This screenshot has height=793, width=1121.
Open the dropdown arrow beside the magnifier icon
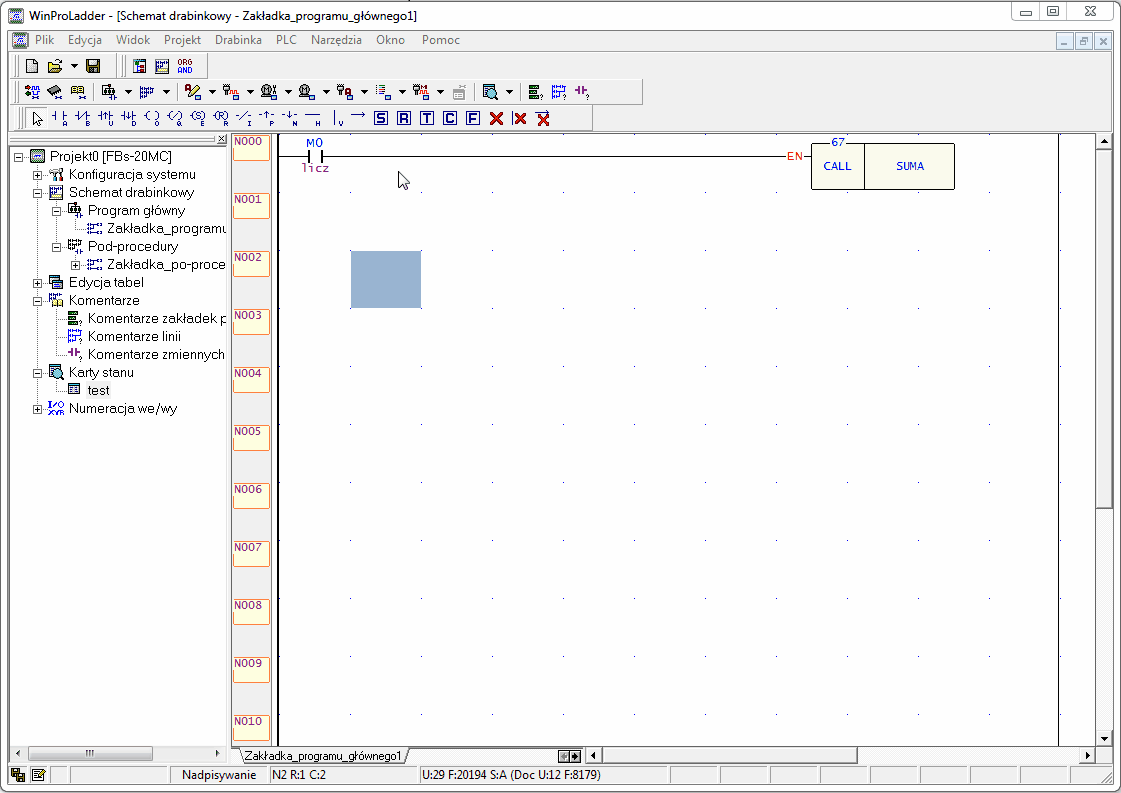click(x=509, y=92)
